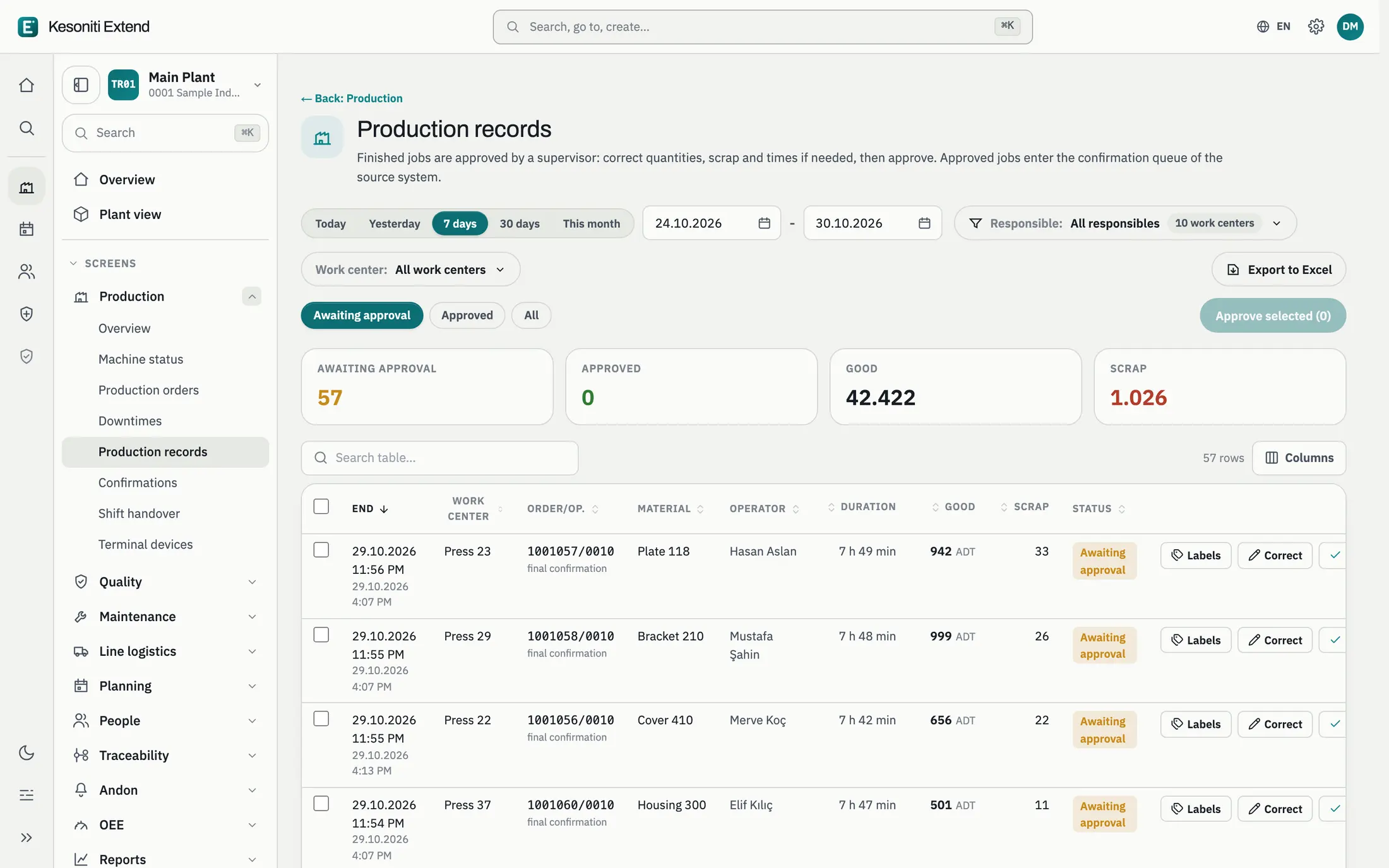Sort table by END column header
This screenshot has width=1389, height=868.
(369, 509)
